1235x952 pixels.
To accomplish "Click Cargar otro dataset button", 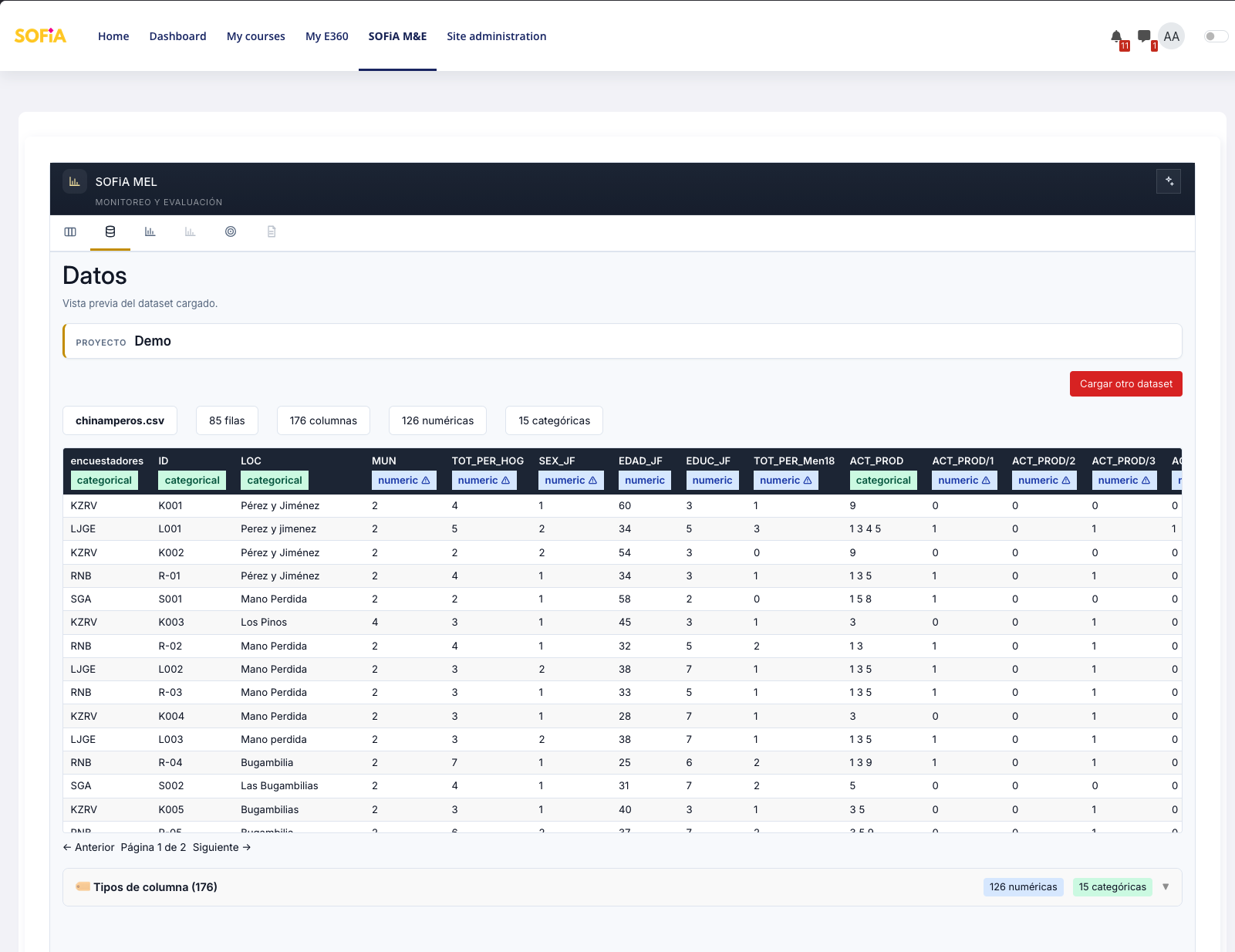I will pos(1126,384).
